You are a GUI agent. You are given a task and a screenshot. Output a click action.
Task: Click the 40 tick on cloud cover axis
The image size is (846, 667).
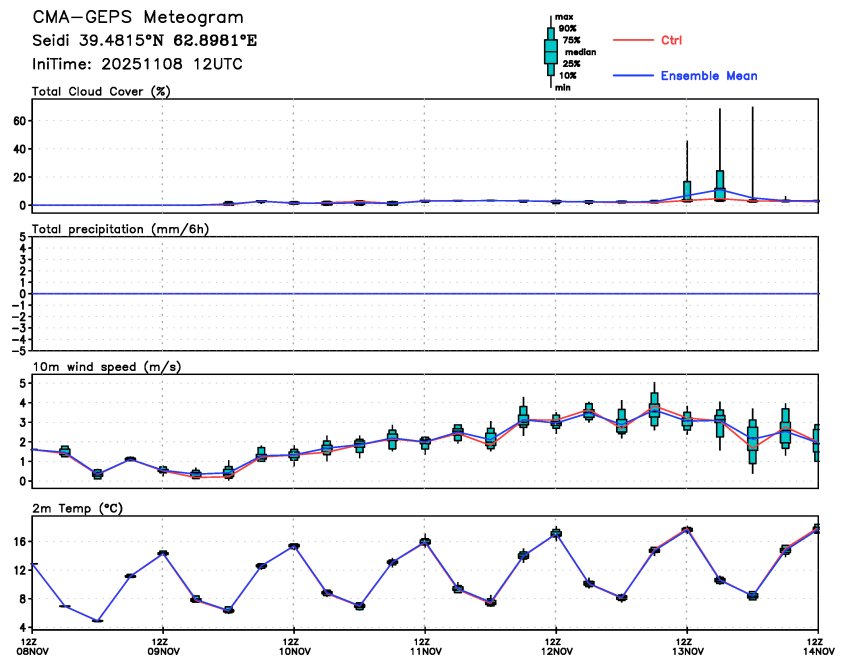pos(19,149)
